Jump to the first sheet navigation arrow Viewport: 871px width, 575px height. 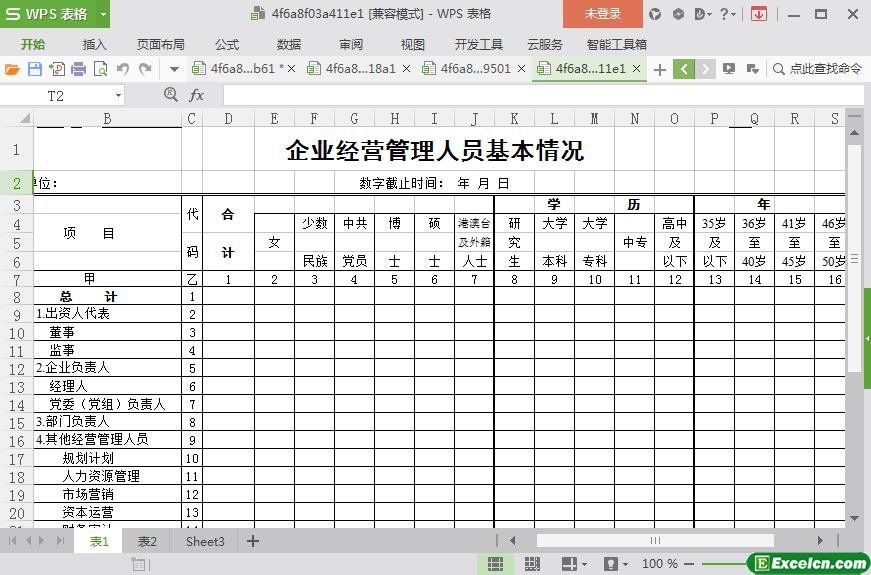tap(13, 541)
